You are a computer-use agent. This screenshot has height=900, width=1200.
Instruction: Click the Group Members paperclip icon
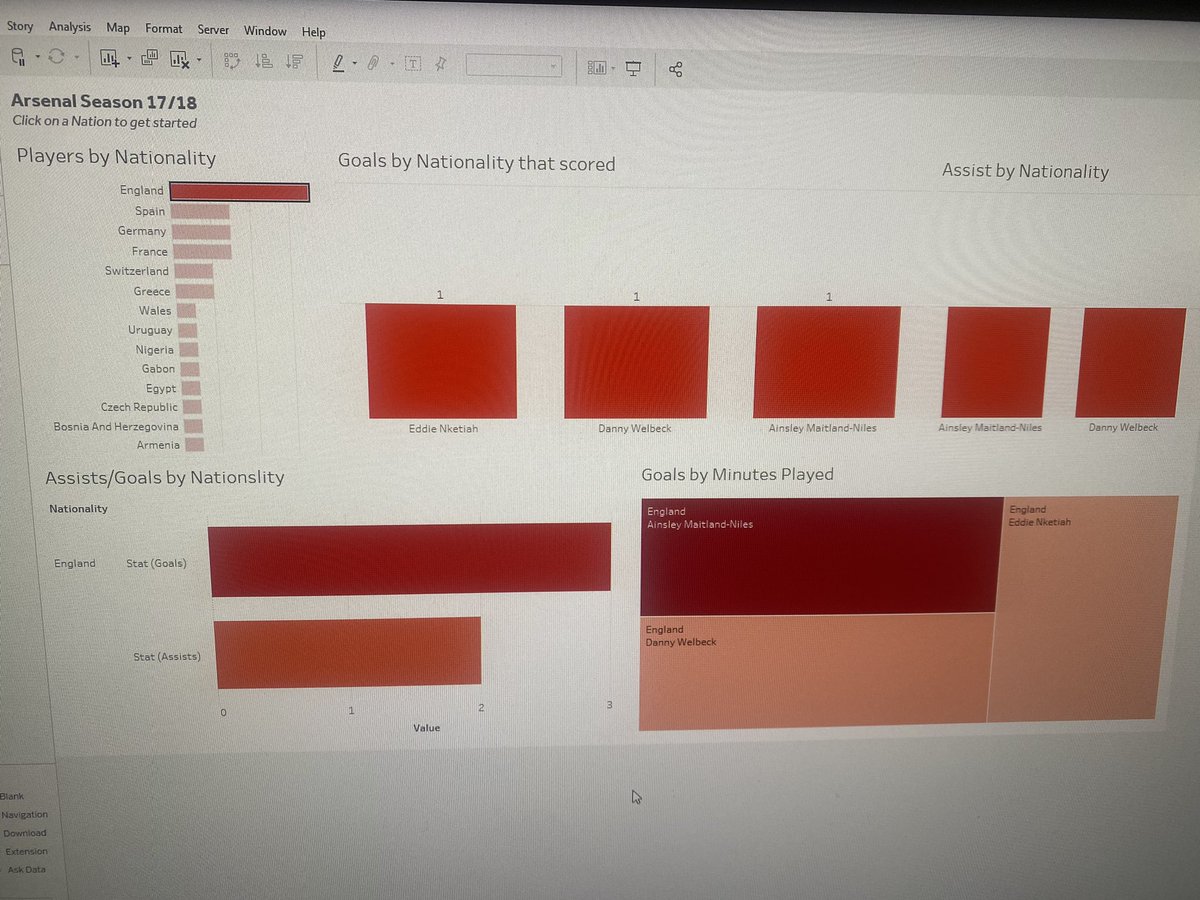(372, 63)
